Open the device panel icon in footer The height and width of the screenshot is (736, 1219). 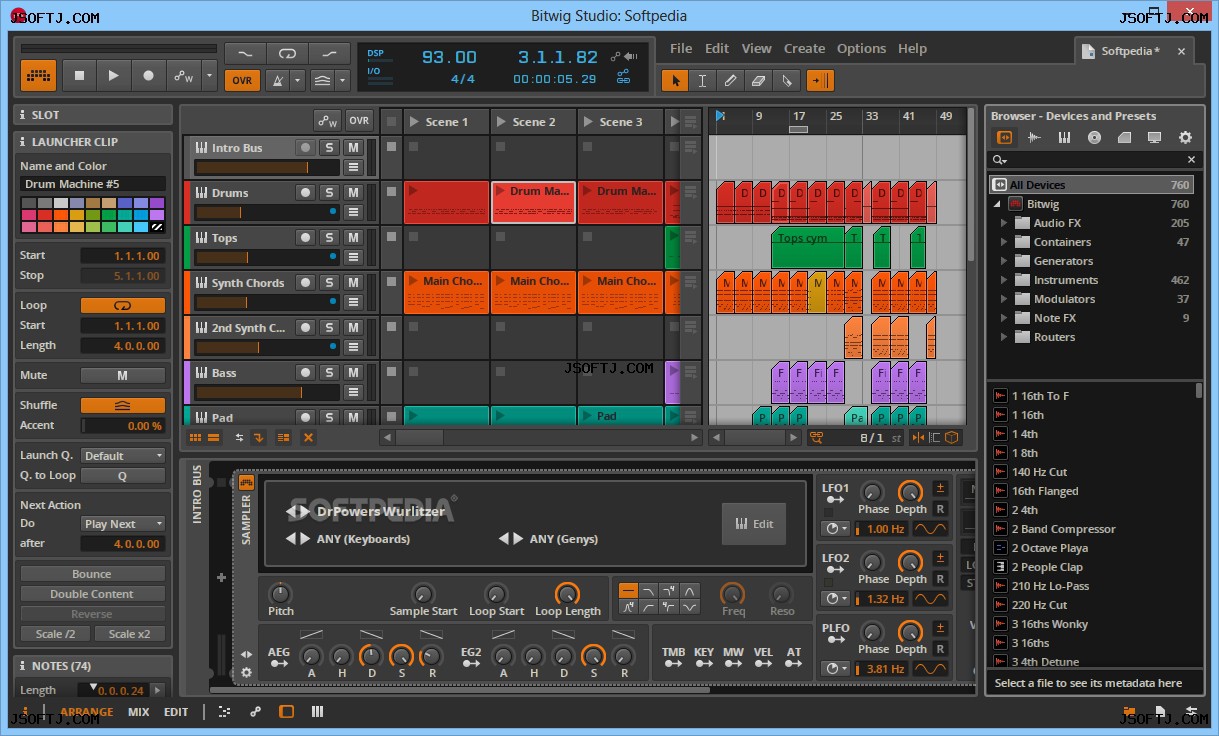[x=286, y=712]
